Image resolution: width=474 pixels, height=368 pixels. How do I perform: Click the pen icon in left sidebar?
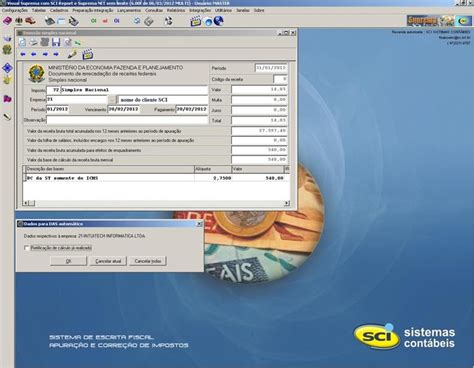7,117
